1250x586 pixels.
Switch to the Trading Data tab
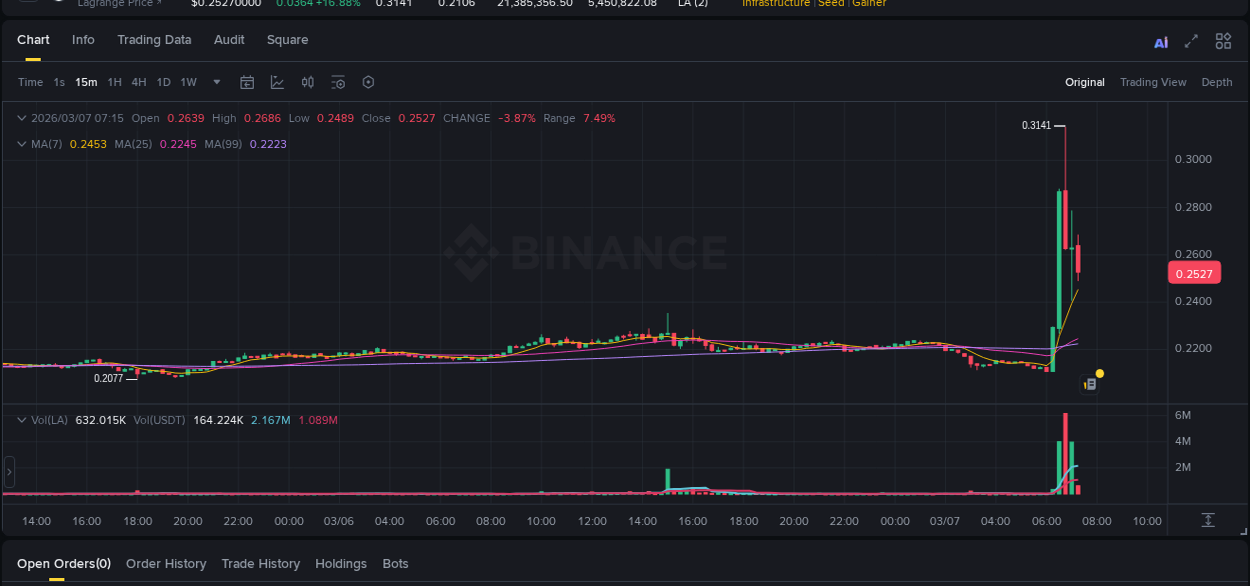coord(154,40)
